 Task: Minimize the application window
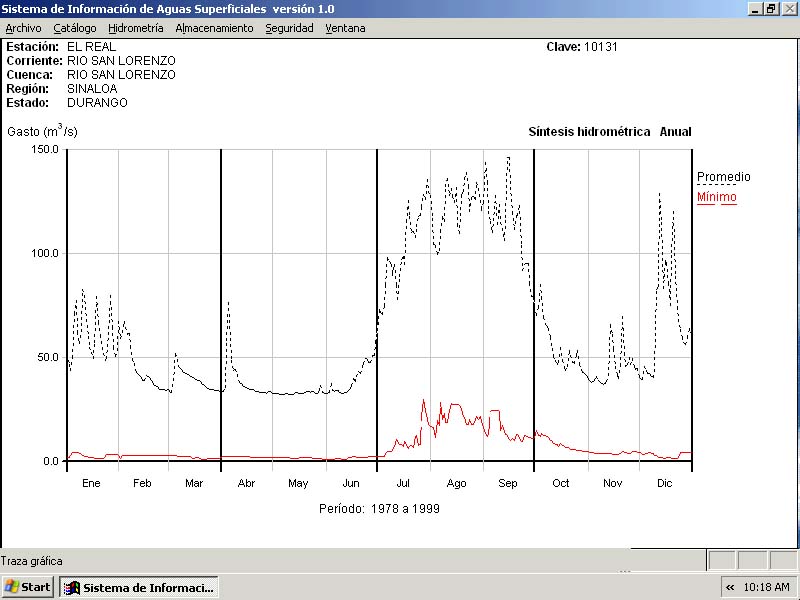point(755,8)
